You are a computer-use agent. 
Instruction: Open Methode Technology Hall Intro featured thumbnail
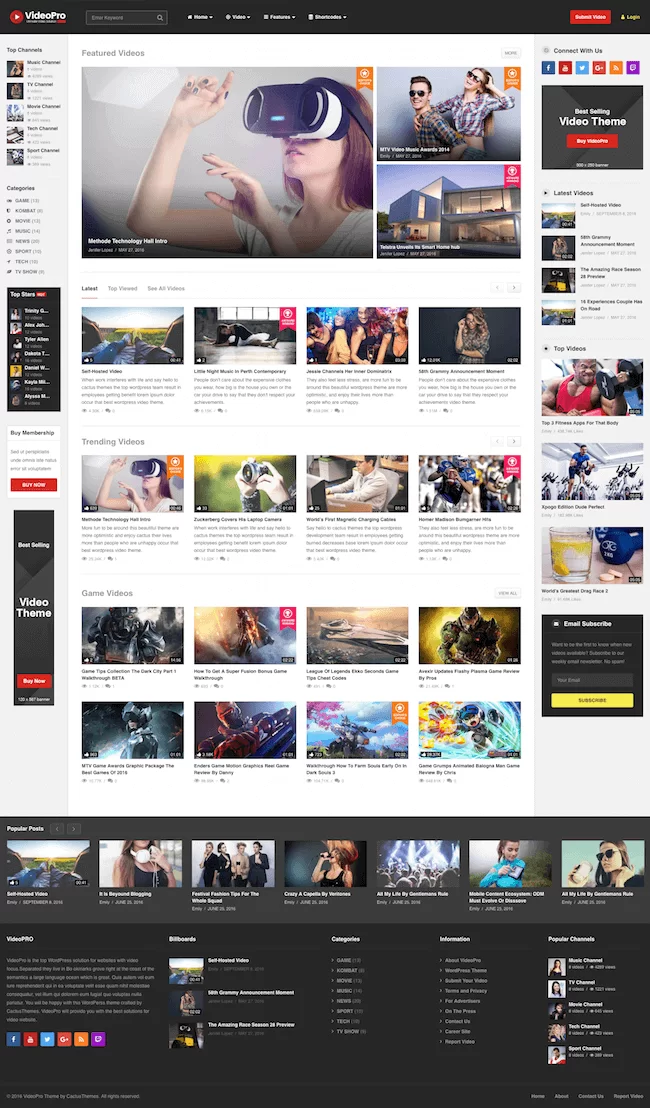[227, 163]
